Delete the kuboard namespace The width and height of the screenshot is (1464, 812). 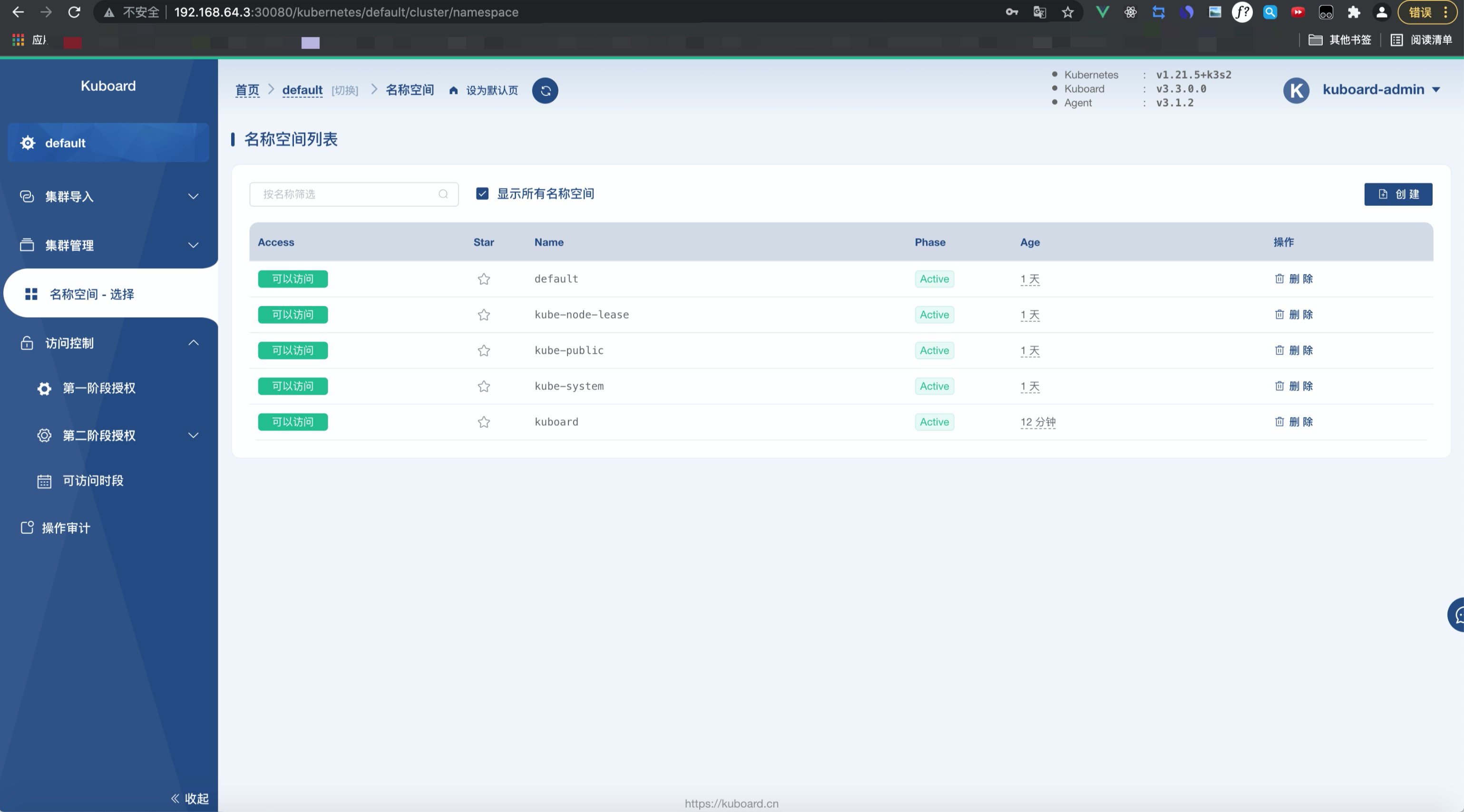1294,422
